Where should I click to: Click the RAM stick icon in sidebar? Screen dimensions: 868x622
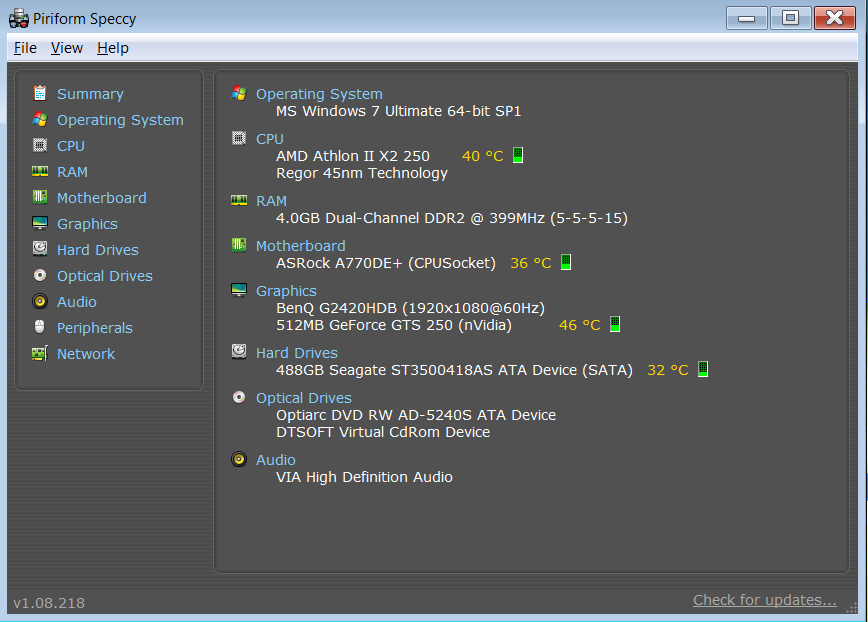40,171
